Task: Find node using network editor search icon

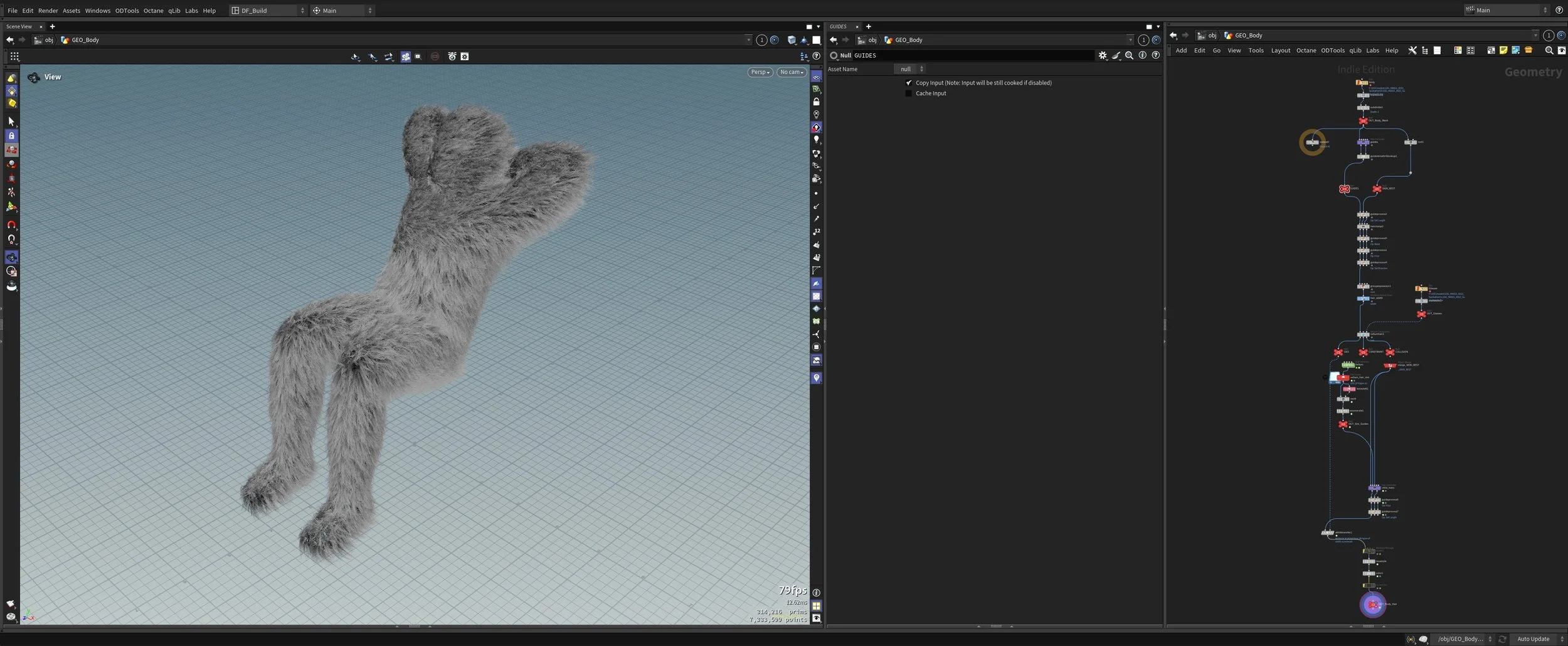Action: 1549,51
